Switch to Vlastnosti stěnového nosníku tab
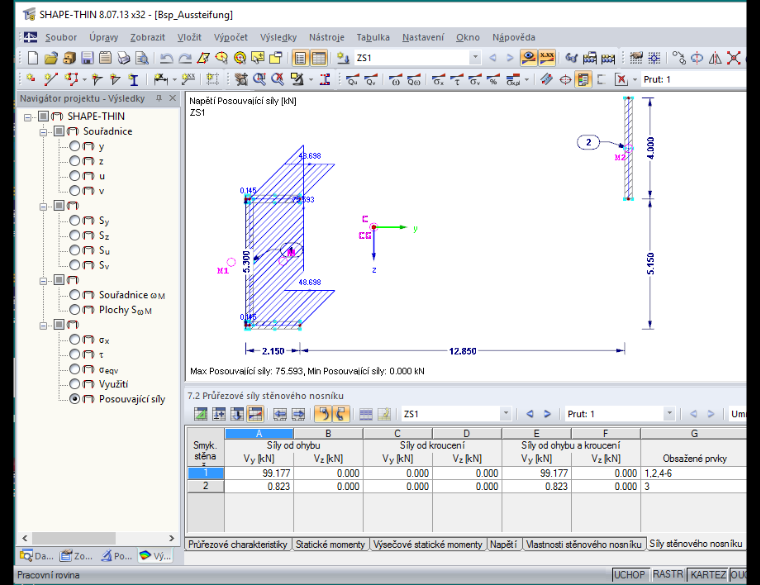The height and width of the screenshot is (585, 760). click(584, 544)
